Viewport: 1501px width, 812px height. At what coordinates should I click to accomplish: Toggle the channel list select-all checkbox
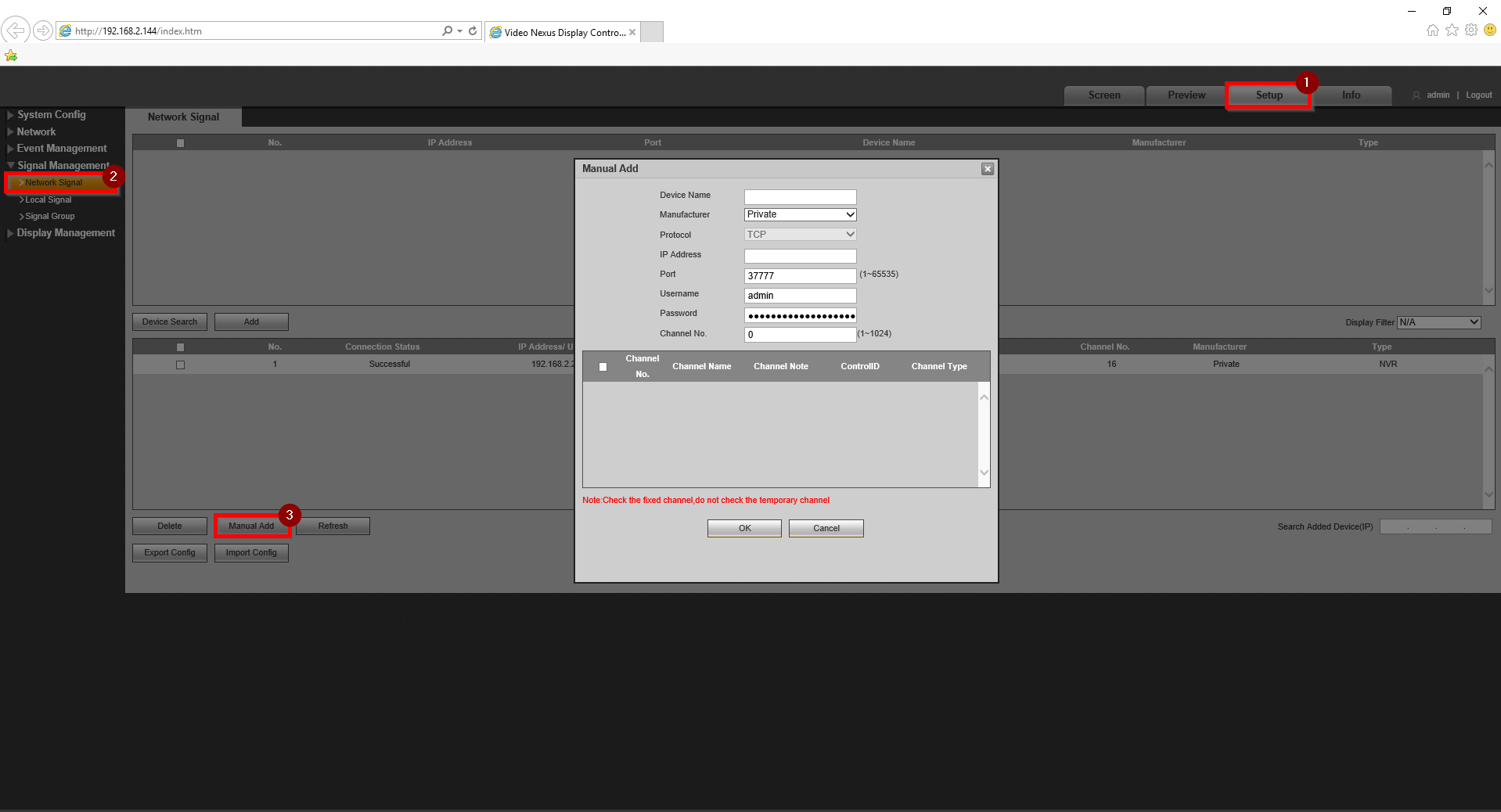(603, 367)
